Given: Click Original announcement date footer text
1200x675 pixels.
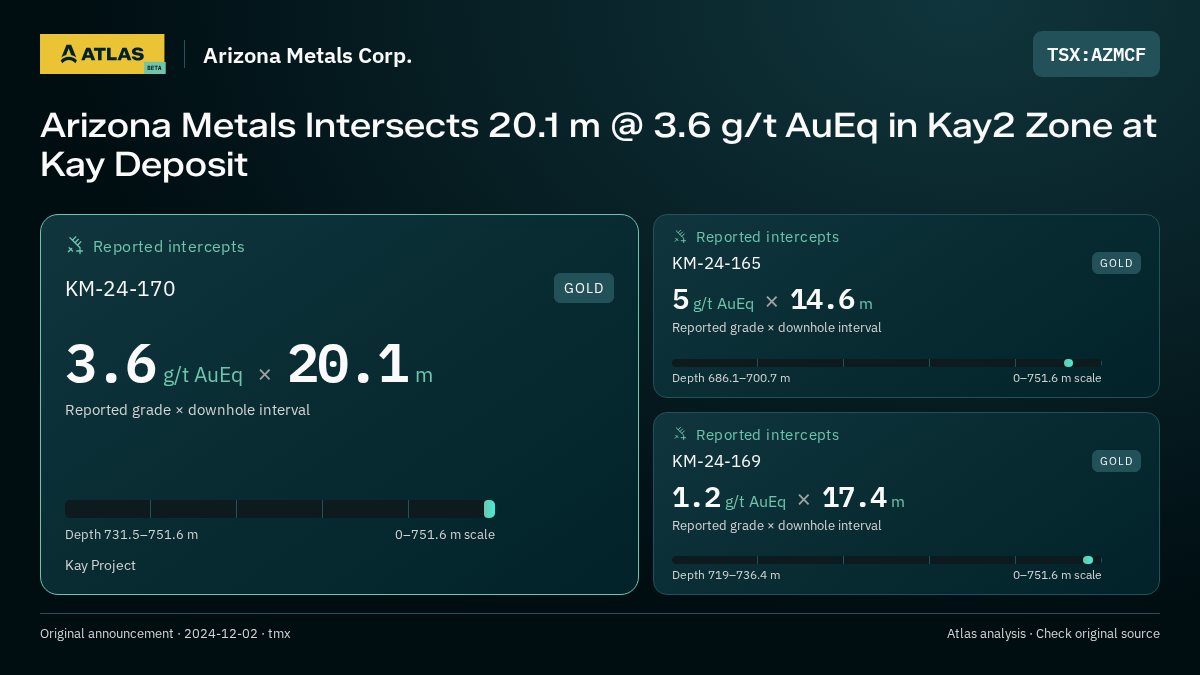Looking at the screenshot, I should (165, 633).
